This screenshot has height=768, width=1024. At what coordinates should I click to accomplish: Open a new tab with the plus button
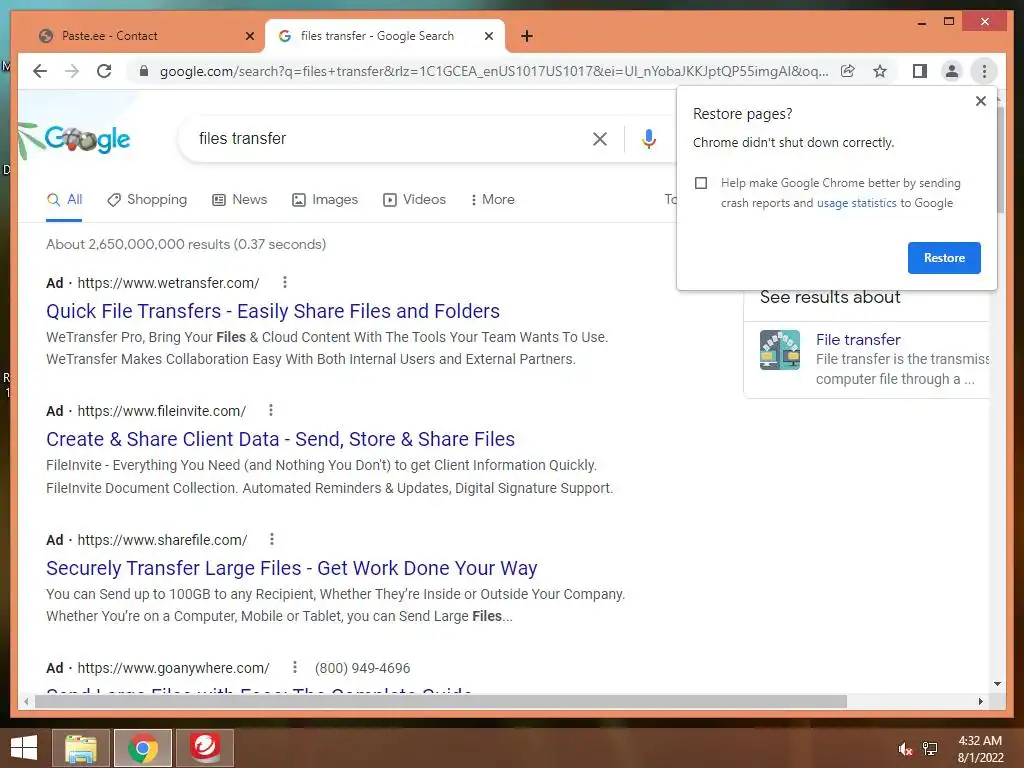[x=527, y=36]
